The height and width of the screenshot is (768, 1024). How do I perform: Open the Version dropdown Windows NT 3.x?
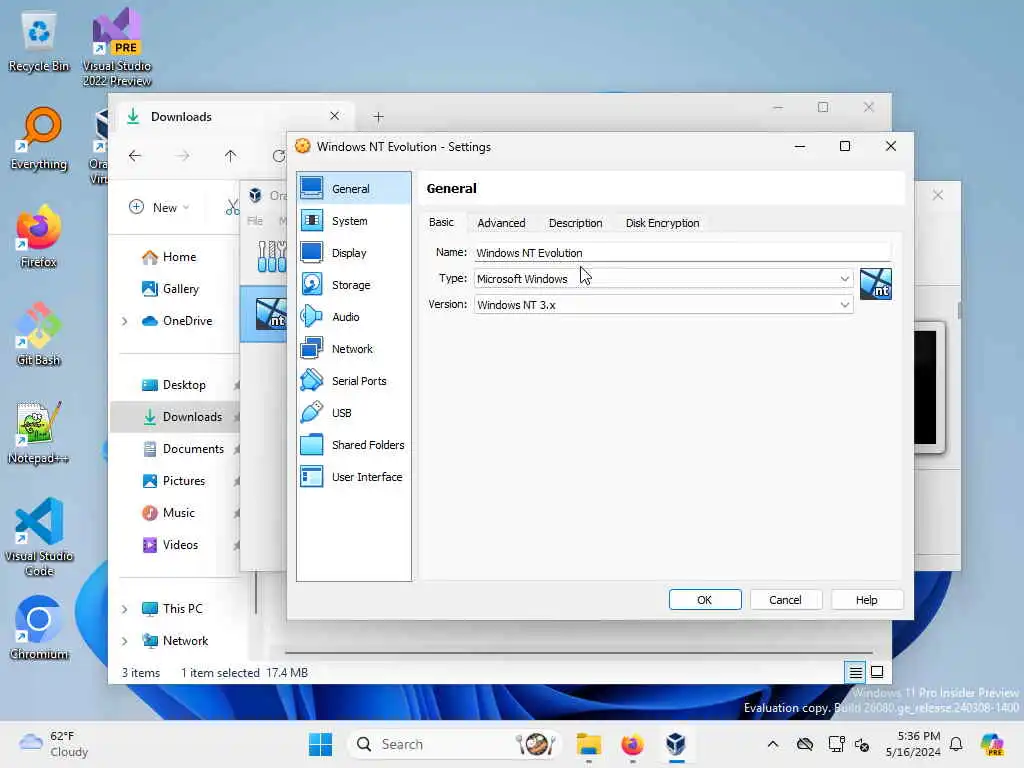[663, 305]
